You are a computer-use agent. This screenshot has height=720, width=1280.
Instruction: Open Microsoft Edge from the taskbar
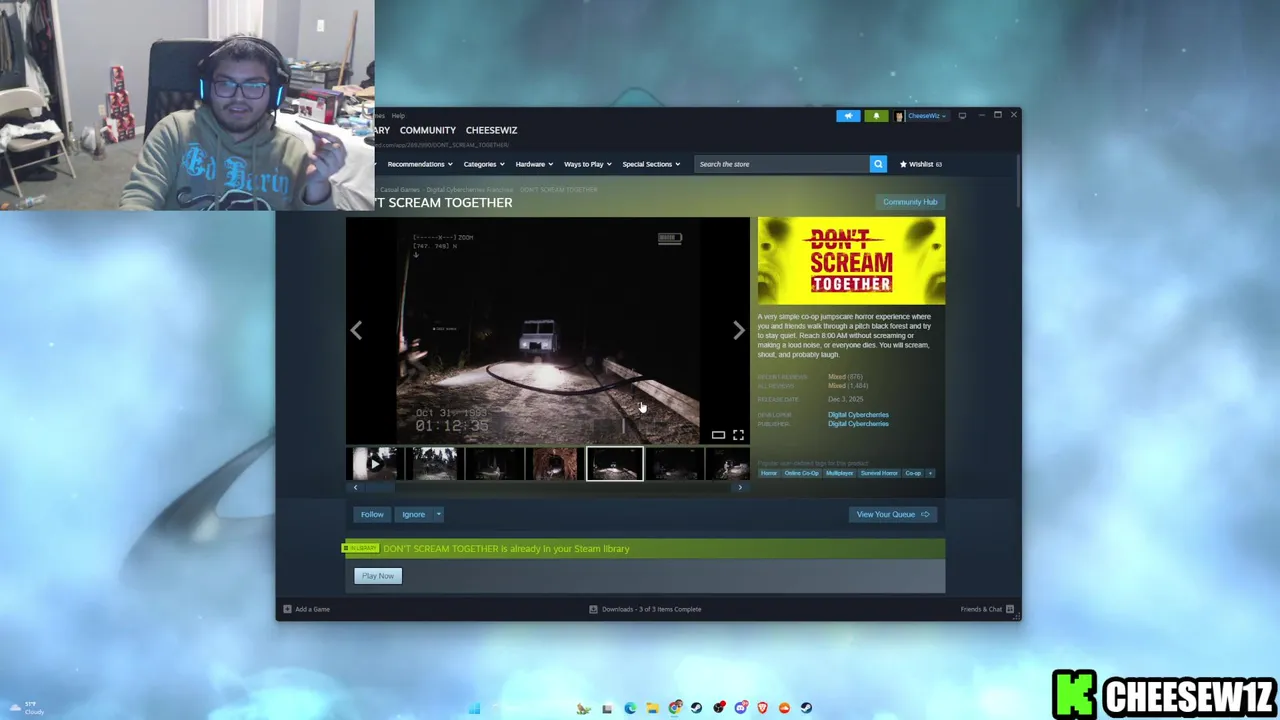[x=630, y=708]
